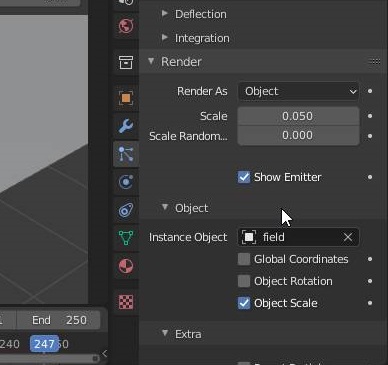Expand the Integration panel
388x365 pixels.
(x=165, y=37)
